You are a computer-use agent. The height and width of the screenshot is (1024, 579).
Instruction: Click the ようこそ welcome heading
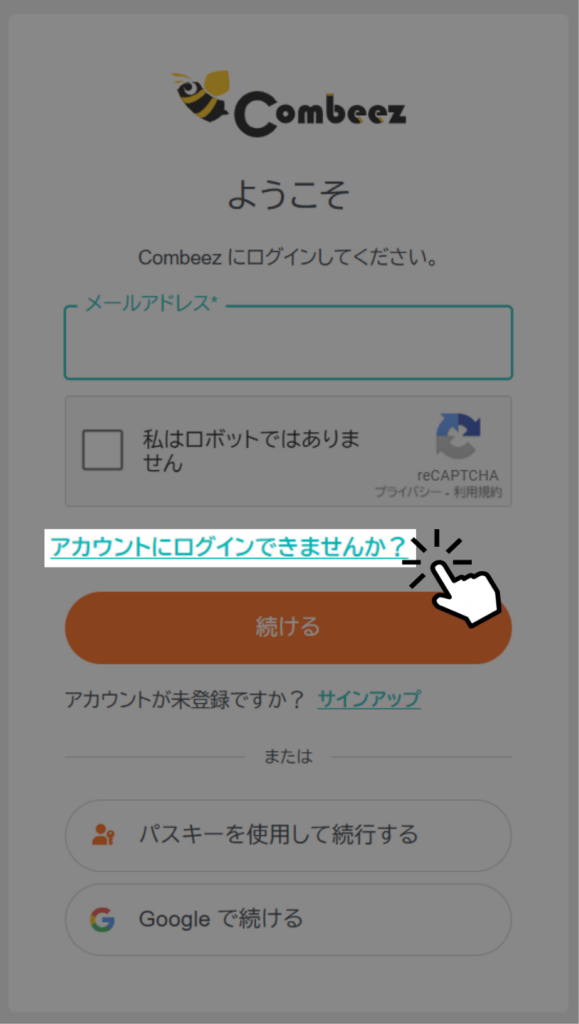click(x=289, y=195)
